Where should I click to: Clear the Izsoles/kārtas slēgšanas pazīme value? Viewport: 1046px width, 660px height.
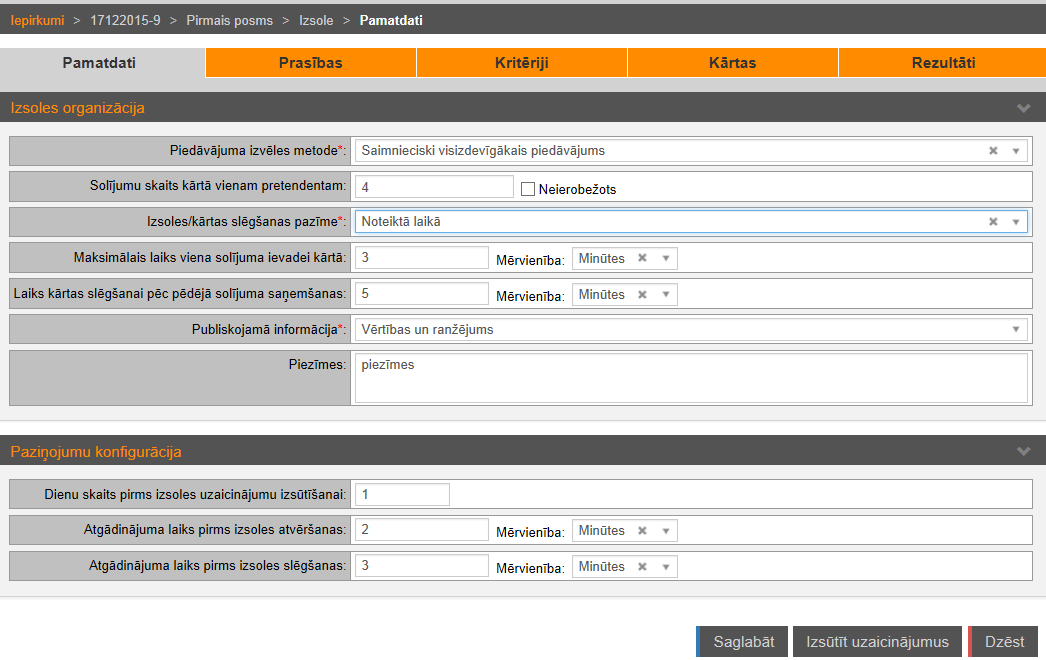(993, 222)
